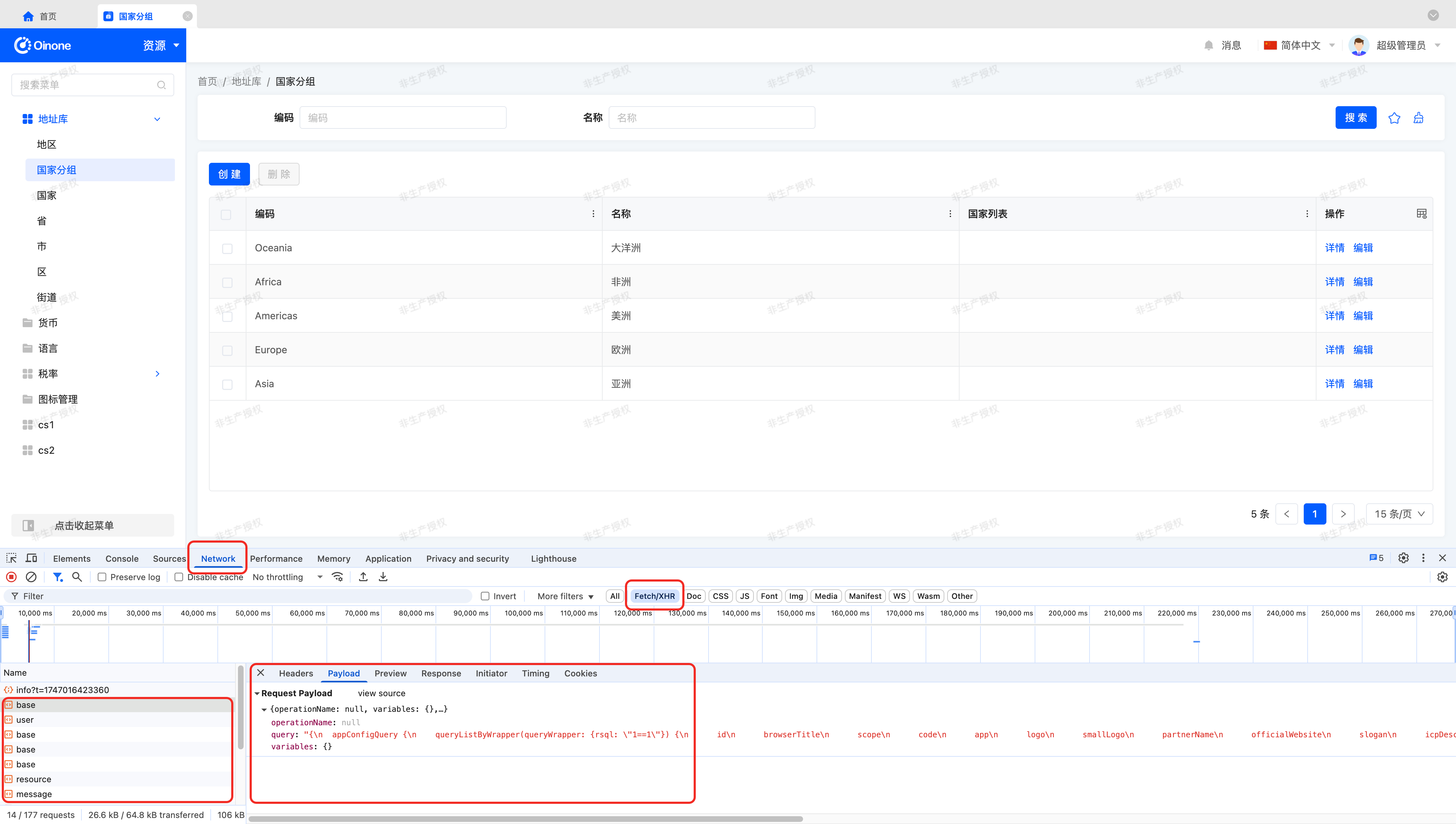Click the star favorite icon beside search

click(1394, 118)
